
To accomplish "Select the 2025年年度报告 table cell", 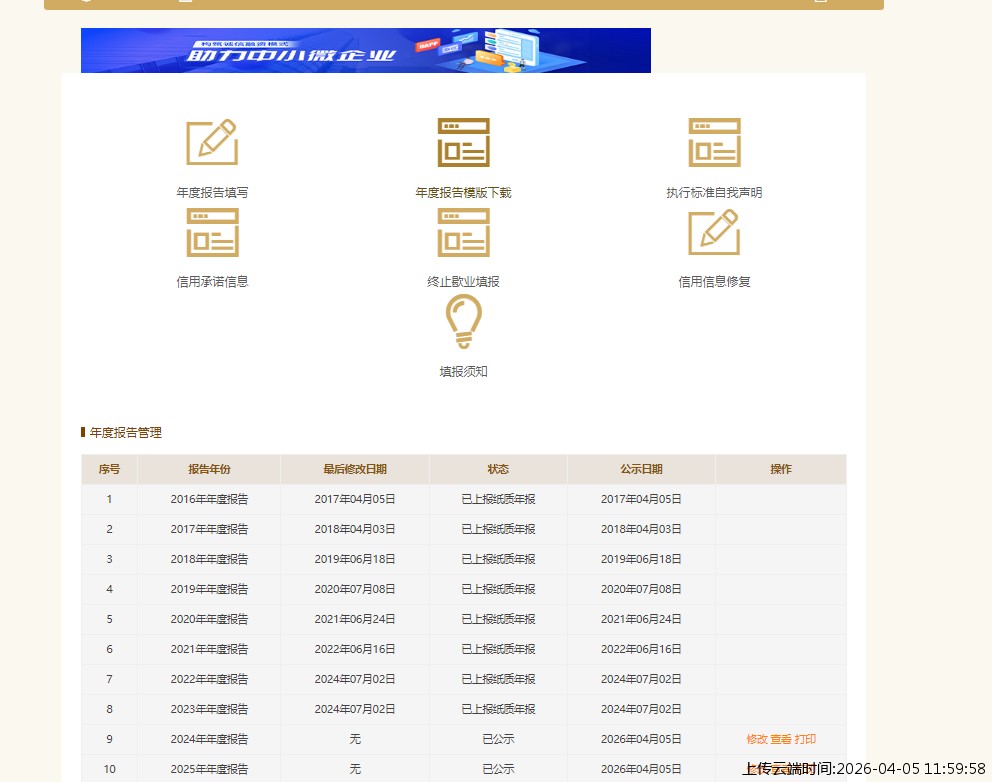I will [209, 769].
